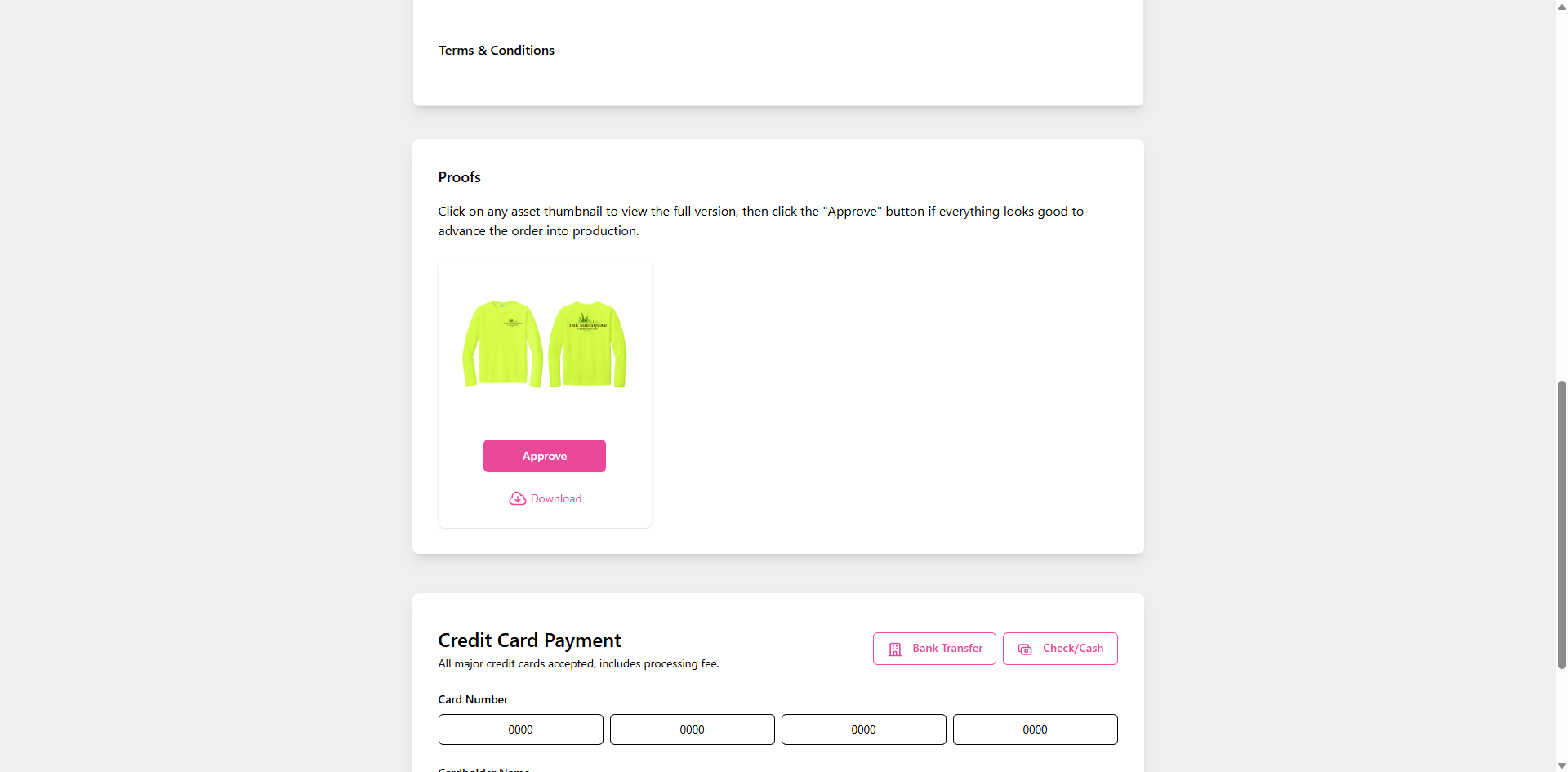Click the Card Number field label
1568x772 pixels.
[473, 699]
